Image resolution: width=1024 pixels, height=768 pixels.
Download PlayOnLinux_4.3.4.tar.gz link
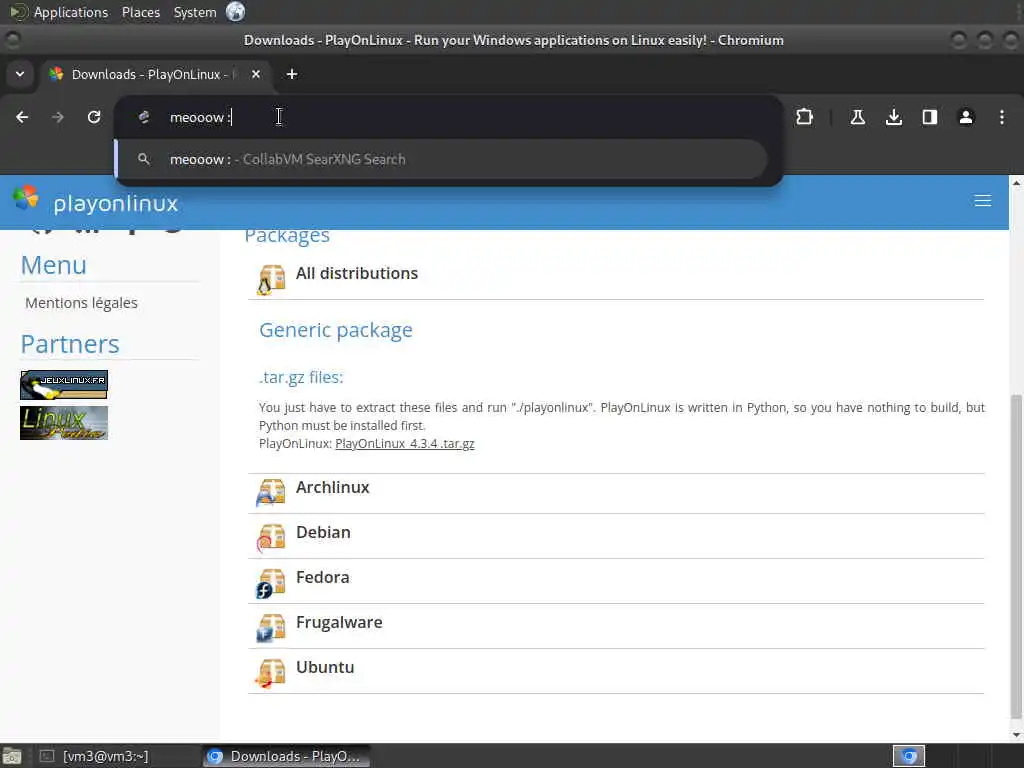point(405,443)
